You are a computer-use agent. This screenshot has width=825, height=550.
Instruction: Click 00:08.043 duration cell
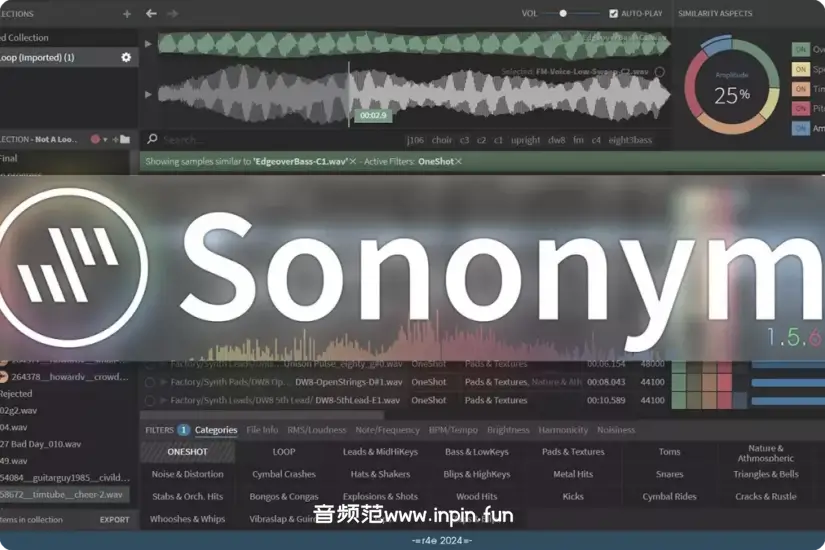click(606, 382)
